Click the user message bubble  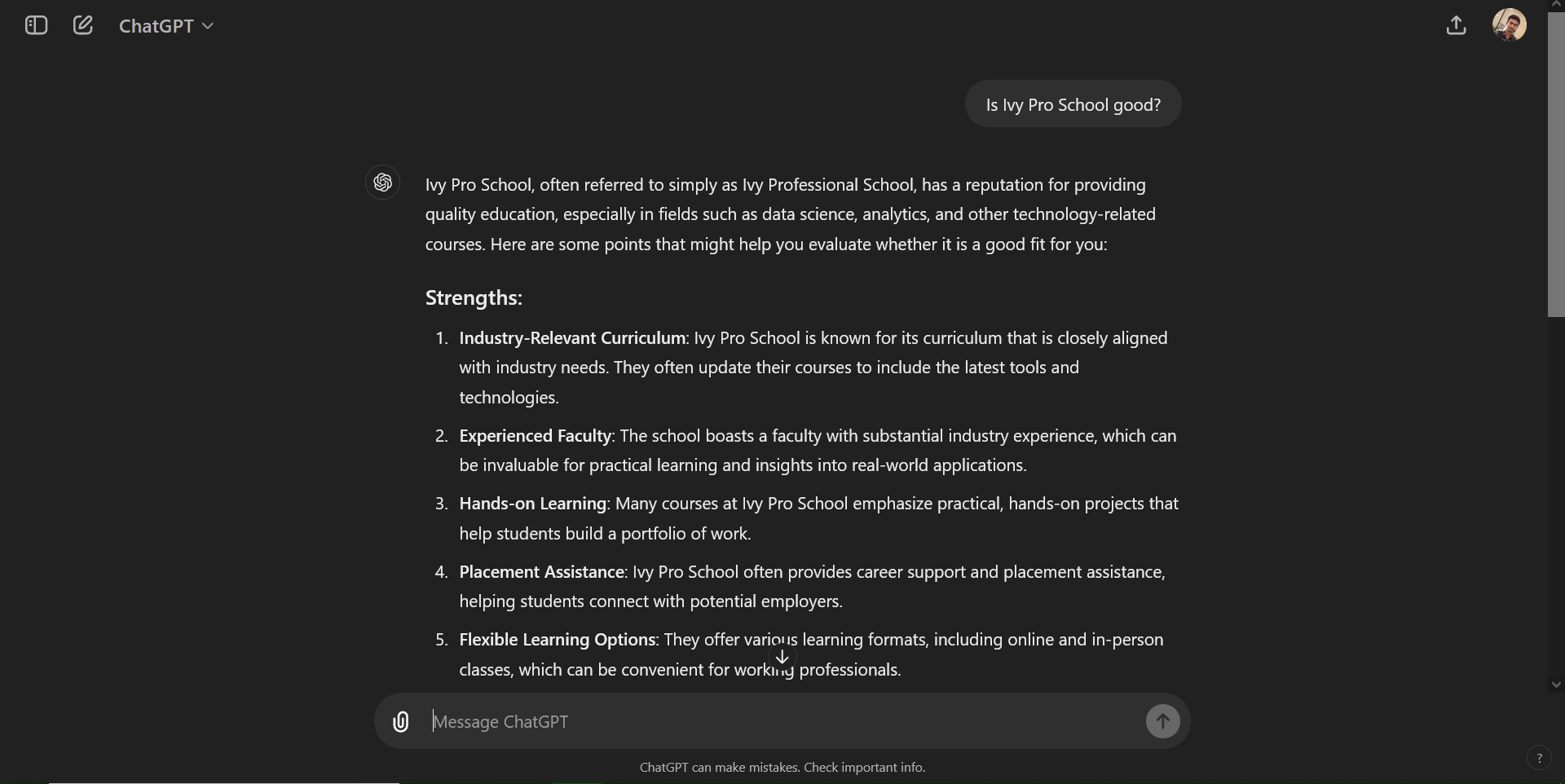tap(1072, 104)
